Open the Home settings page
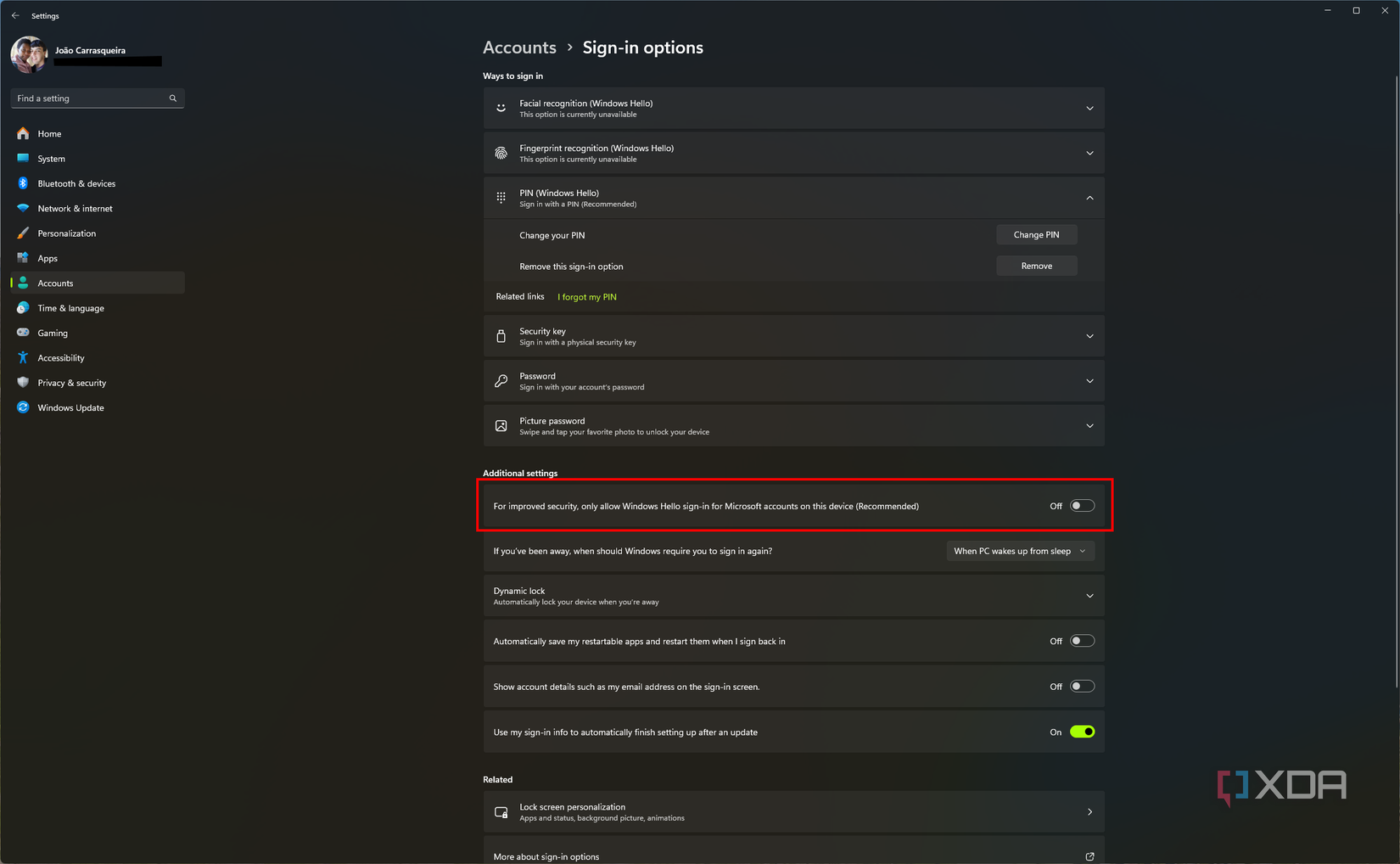The height and width of the screenshot is (864, 1400). point(98,133)
